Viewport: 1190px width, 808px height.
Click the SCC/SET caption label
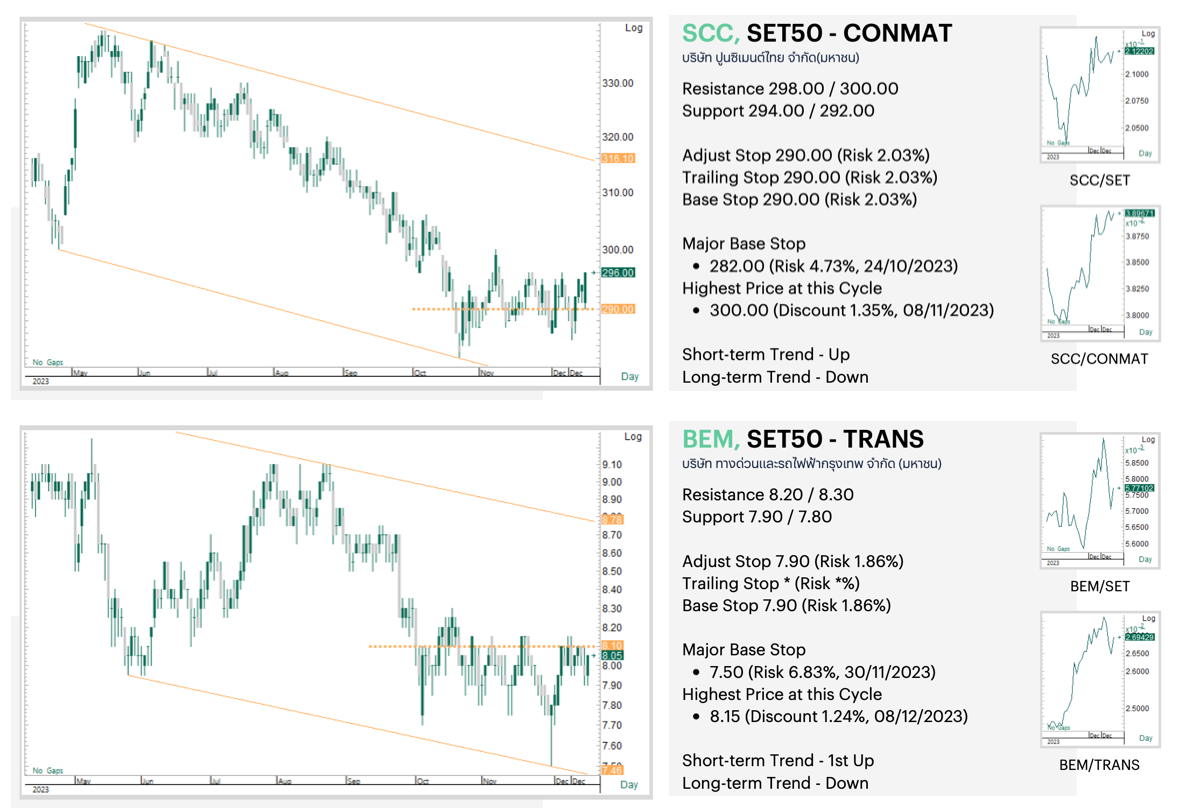coord(1100,181)
